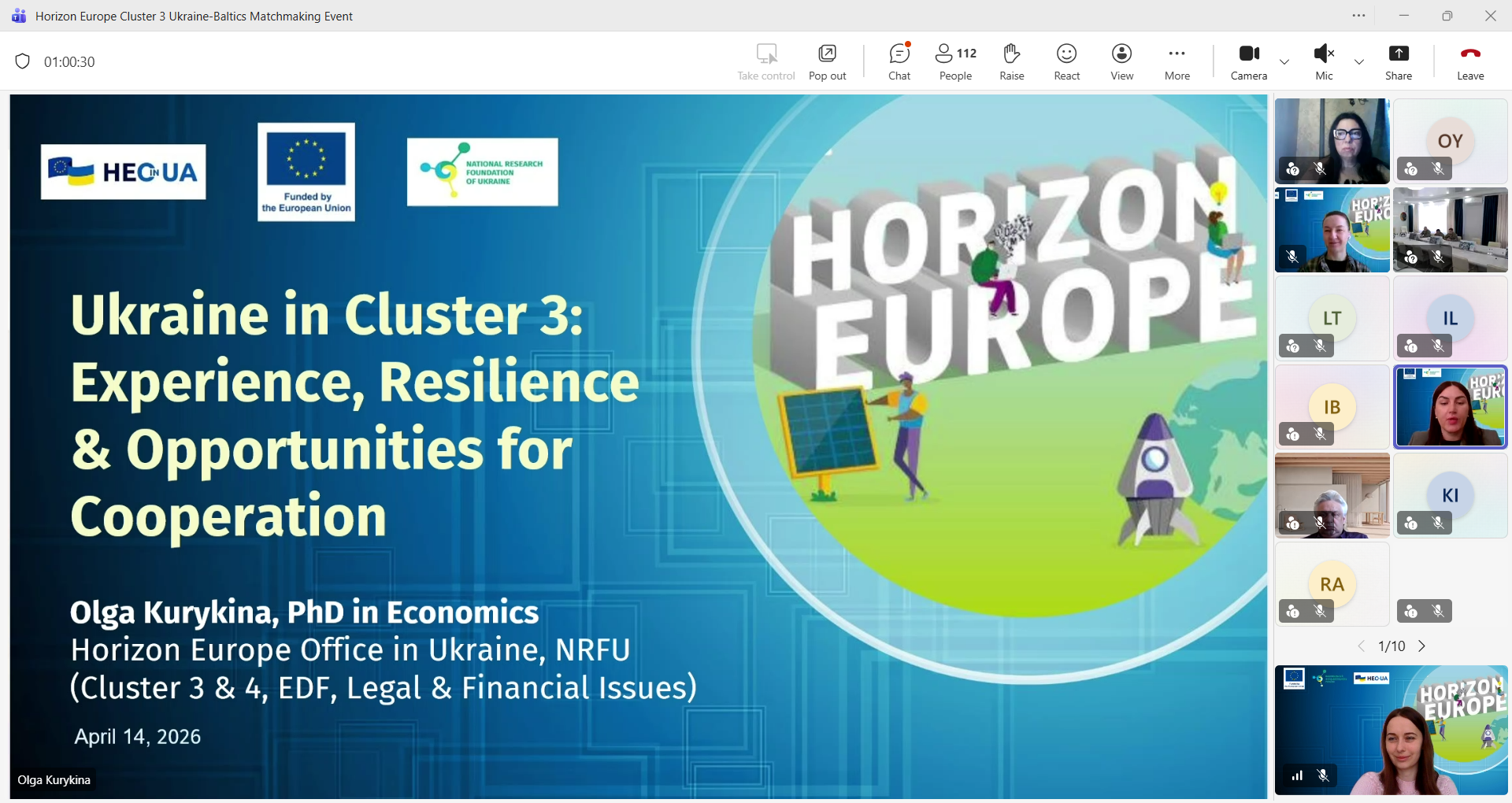This screenshot has width=1512, height=803.
Task: Unmute the Mic
Action: pyautogui.click(x=1324, y=61)
